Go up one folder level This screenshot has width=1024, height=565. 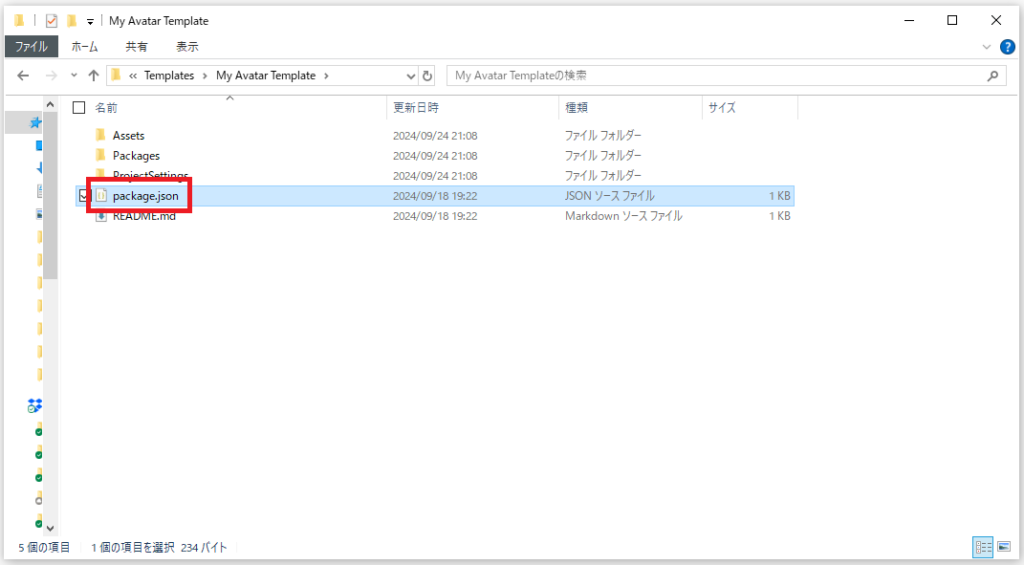point(93,76)
